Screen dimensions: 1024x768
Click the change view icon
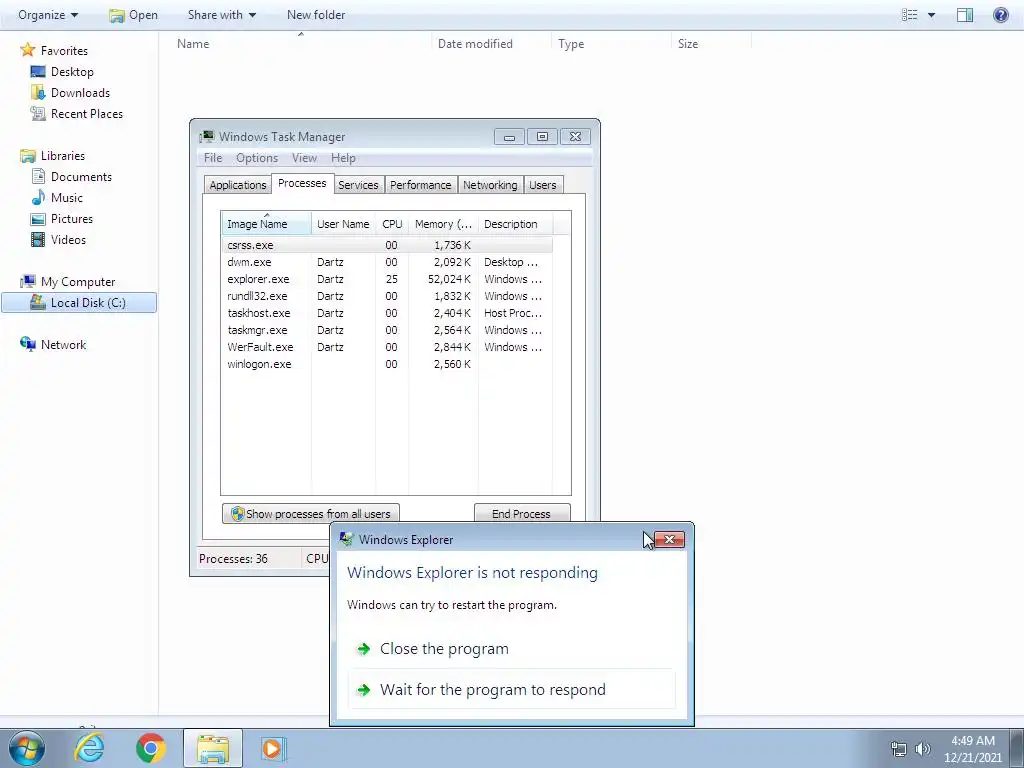910,14
